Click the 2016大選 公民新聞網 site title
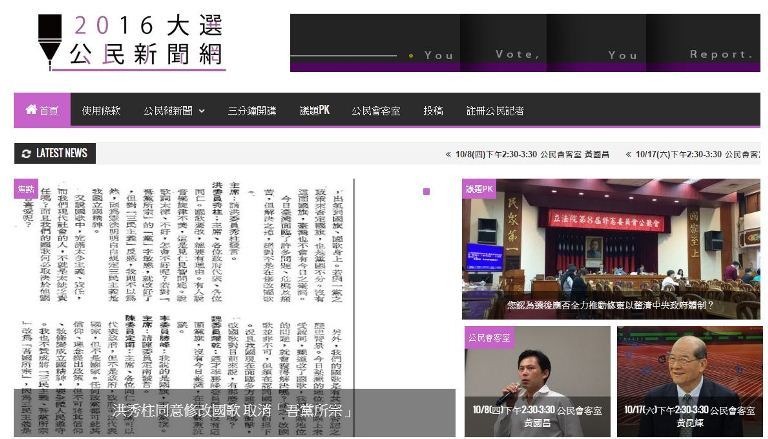This screenshot has height=439, width=768. click(146, 42)
